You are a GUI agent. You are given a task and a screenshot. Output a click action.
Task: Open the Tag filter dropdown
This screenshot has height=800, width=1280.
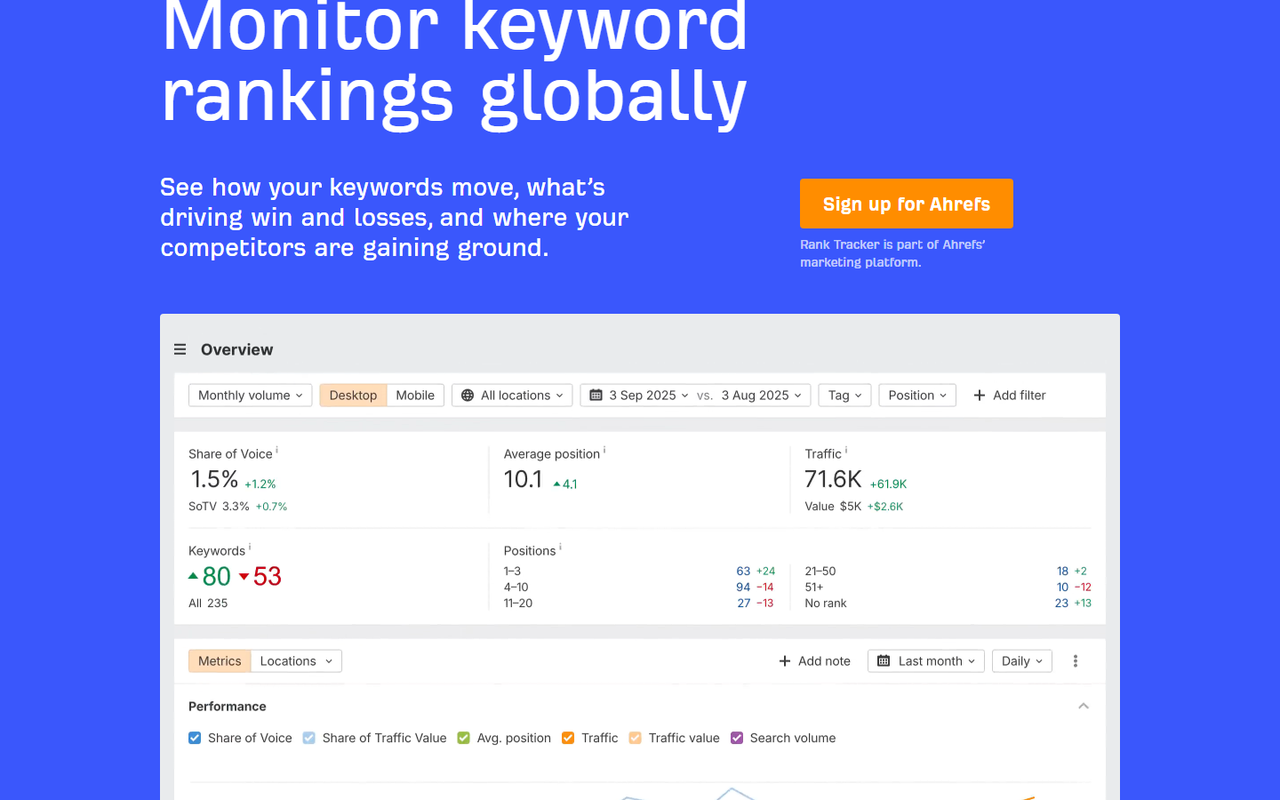tap(845, 395)
